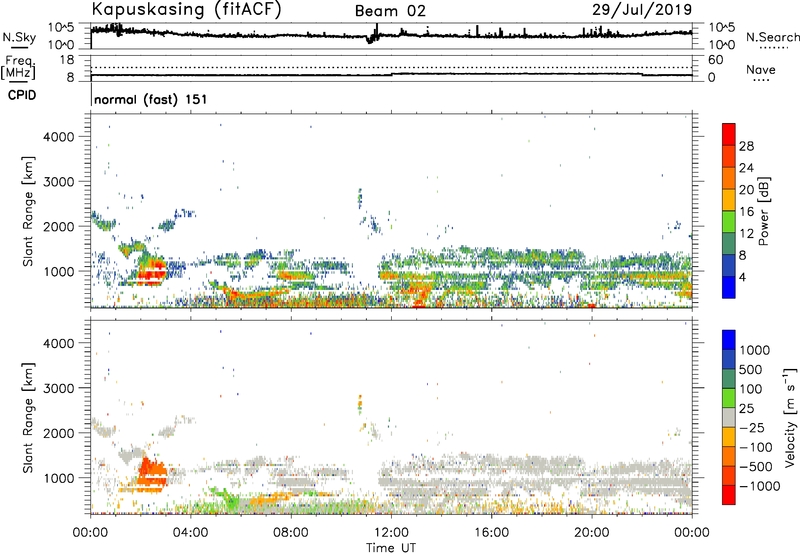The height and width of the screenshot is (554, 800).
Task: Click the '04:00' time axis tick label
Action: pyautogui.click(x=191, y=533)
